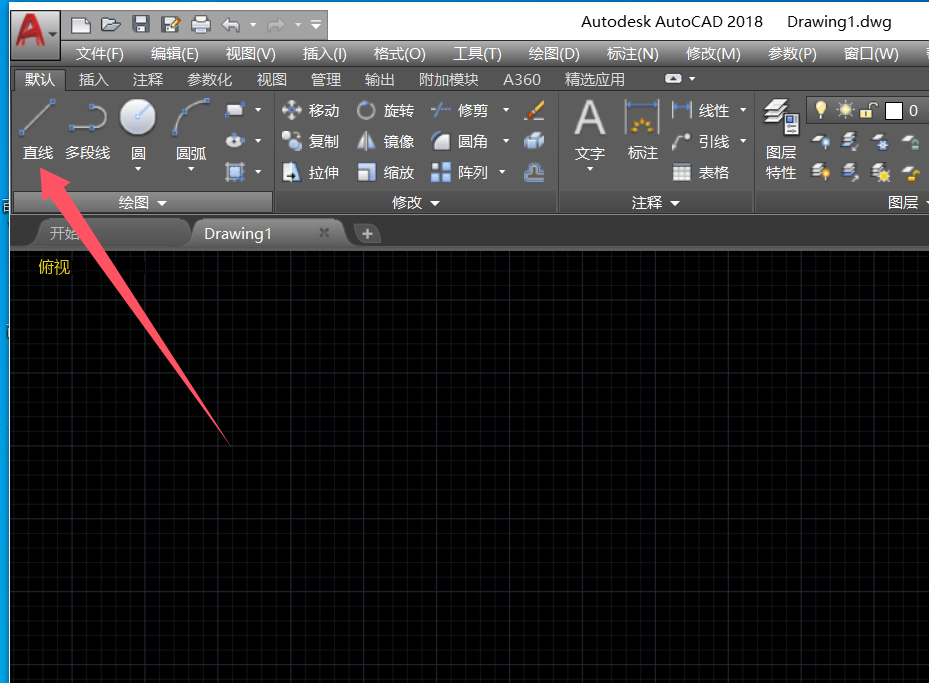Switch to the Insert (插入) ribbon tab

click(x=94, y=79)
